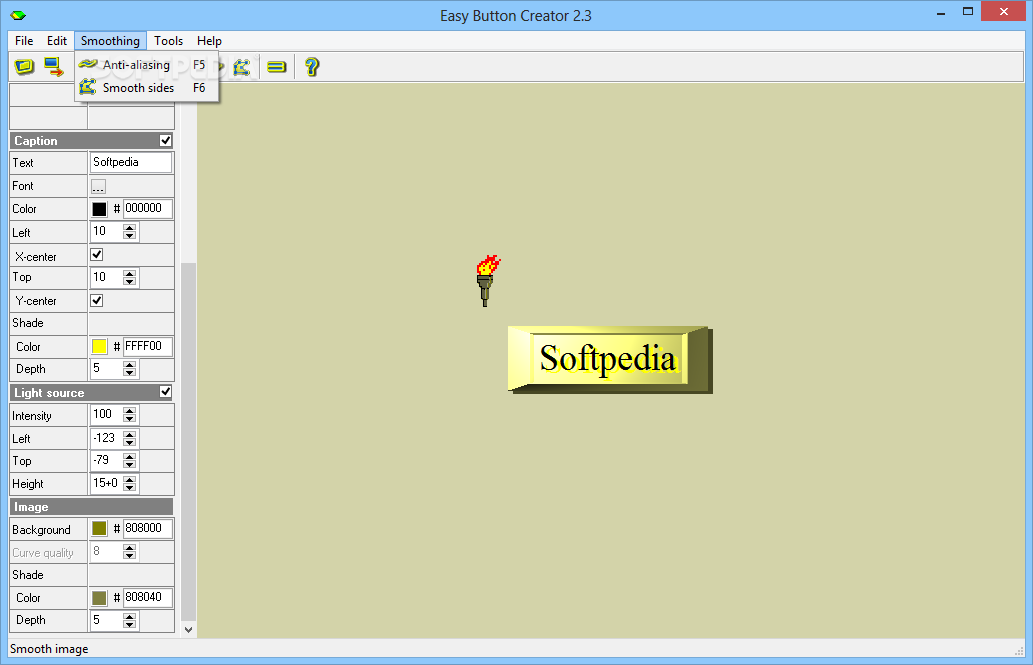Click the app icon in the title bar
1033x665 pixels.
click(x=18, y=15)
